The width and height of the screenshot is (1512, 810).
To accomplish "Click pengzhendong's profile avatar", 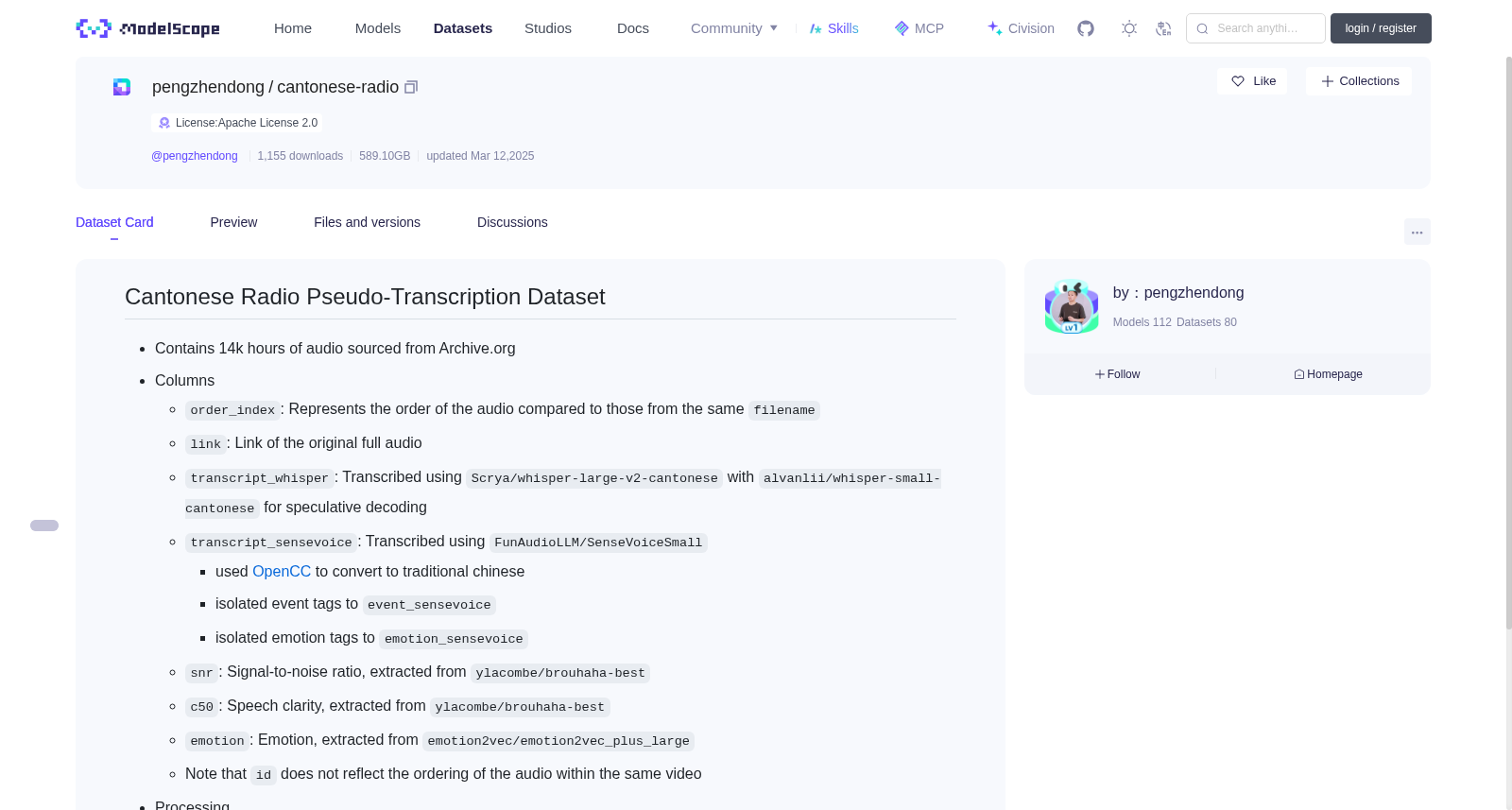I will coord(1072,306).
